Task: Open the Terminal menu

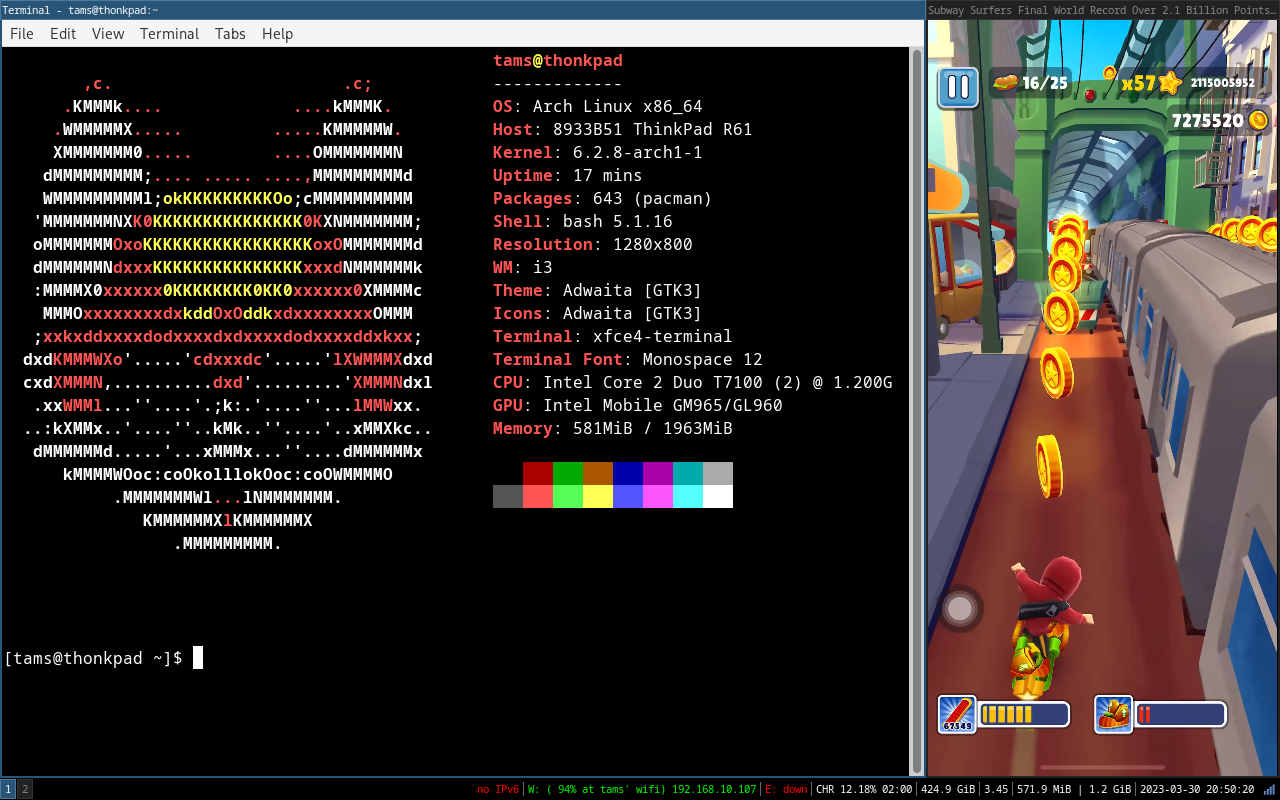Action: (169, 33)
